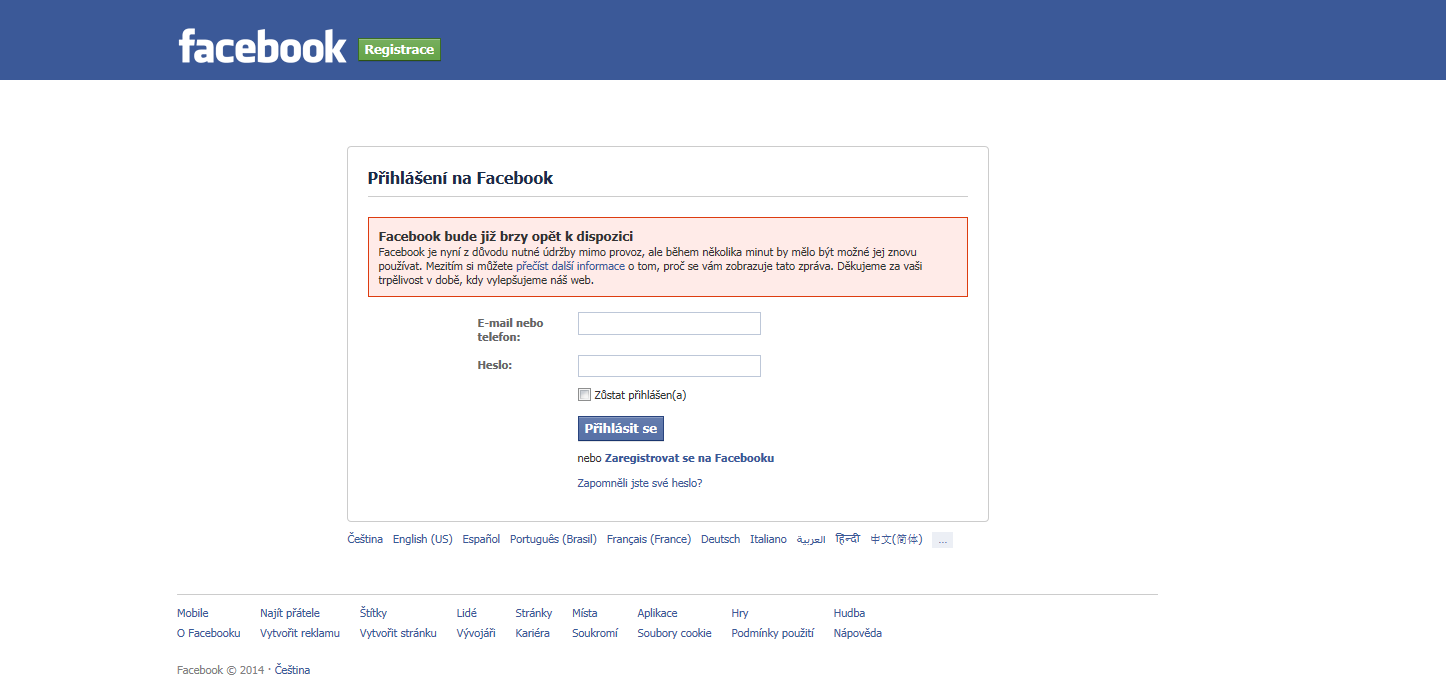Open the Štítky footer link

373,613
